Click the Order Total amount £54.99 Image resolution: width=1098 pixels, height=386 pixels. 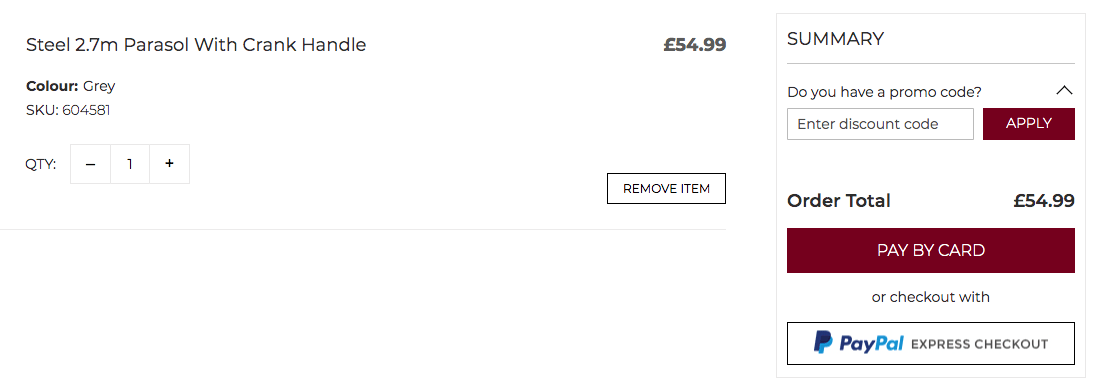click(x=1043, y=201)
